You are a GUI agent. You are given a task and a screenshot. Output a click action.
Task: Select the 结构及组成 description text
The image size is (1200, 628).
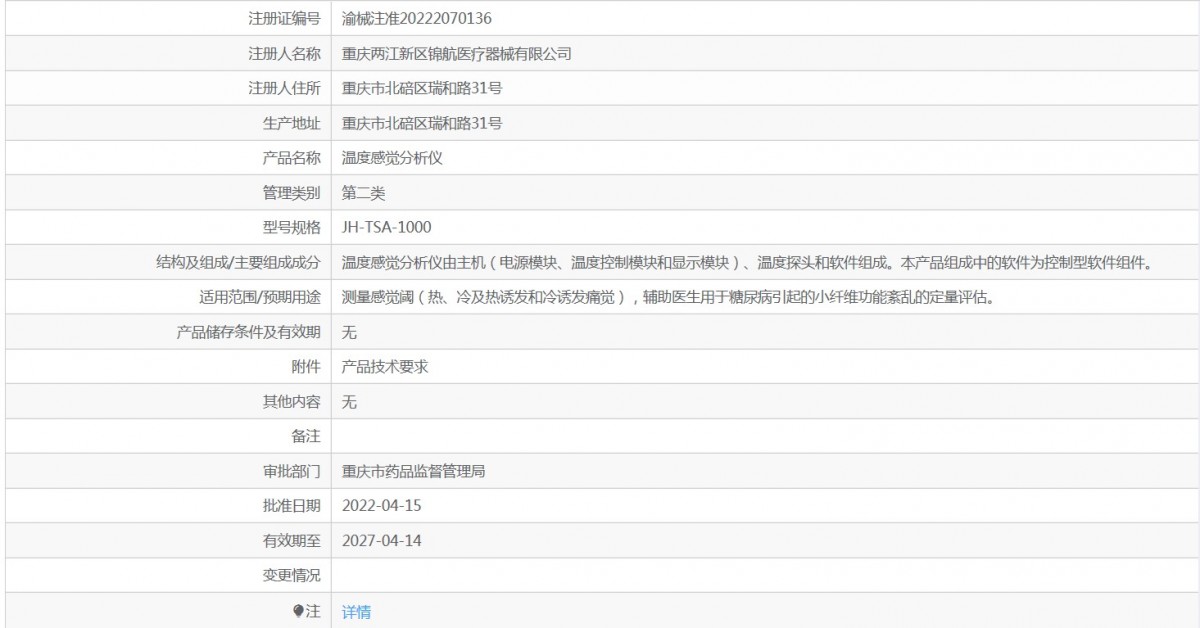[x=749, y=262]
